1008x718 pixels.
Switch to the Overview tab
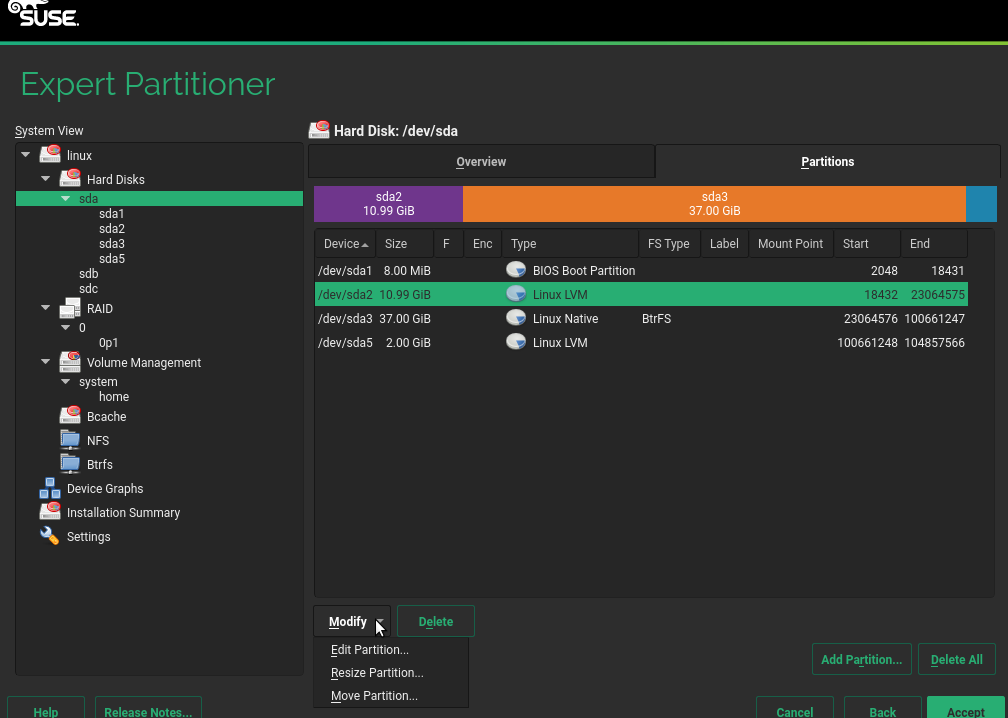pyautogui.click(x=481, y=162)
